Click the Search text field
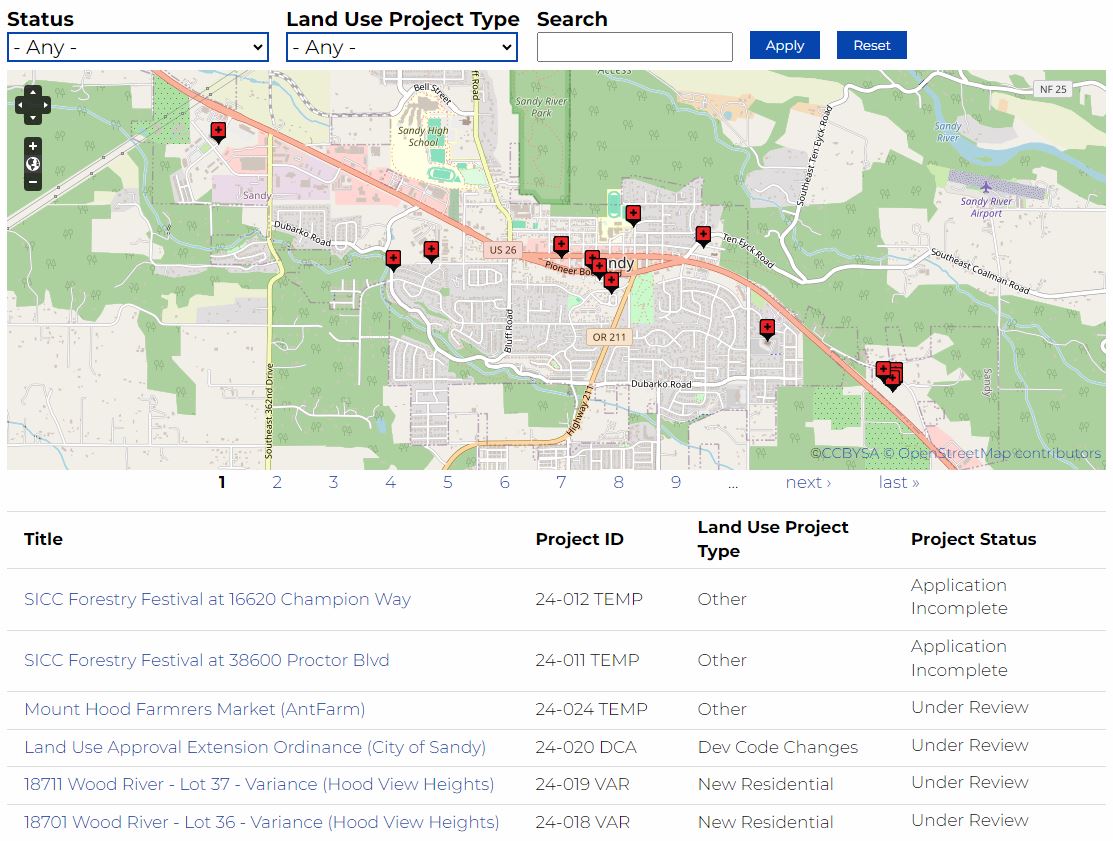1113x841 pixels. point(634,47)
